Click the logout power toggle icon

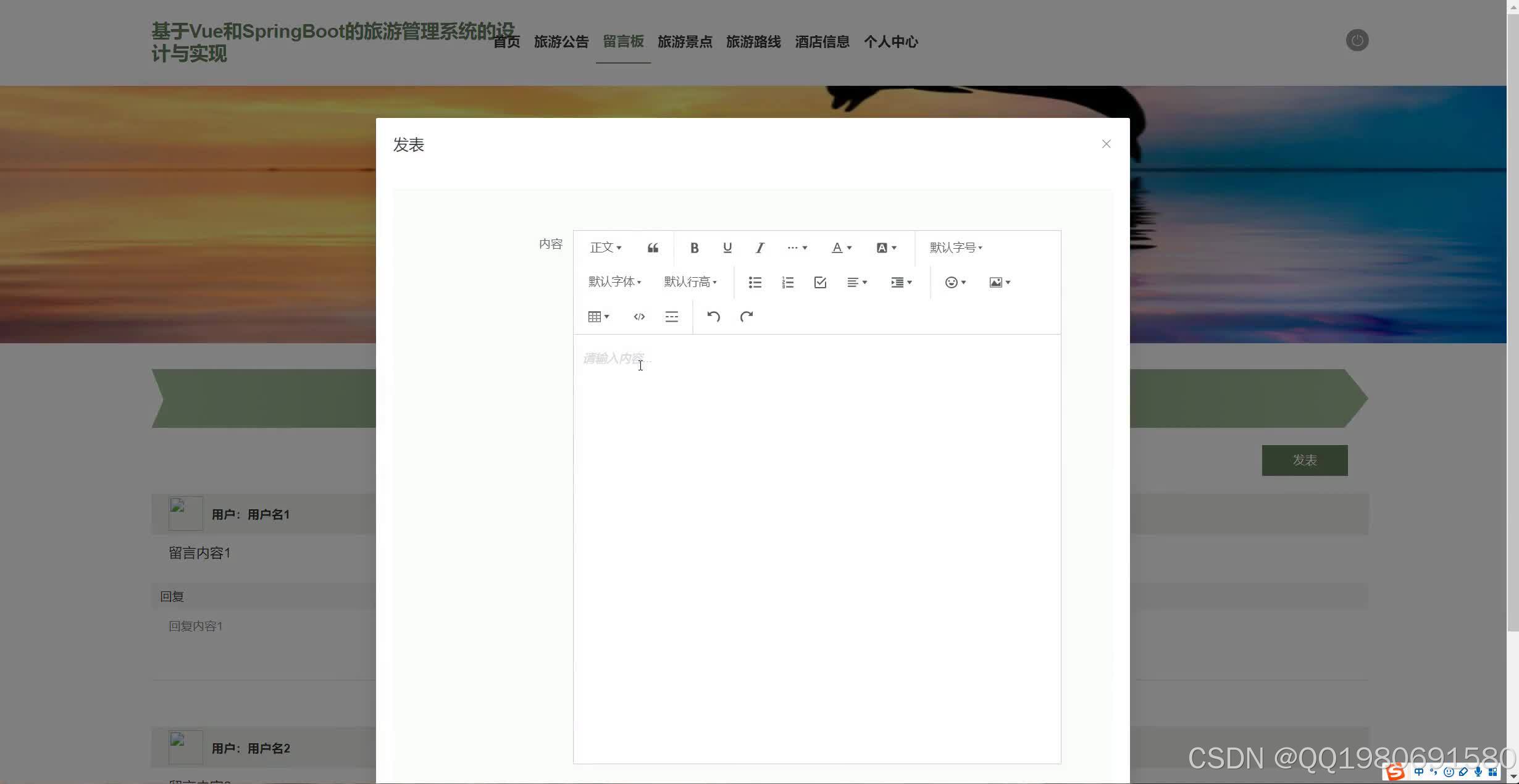tap(1357, 40)
